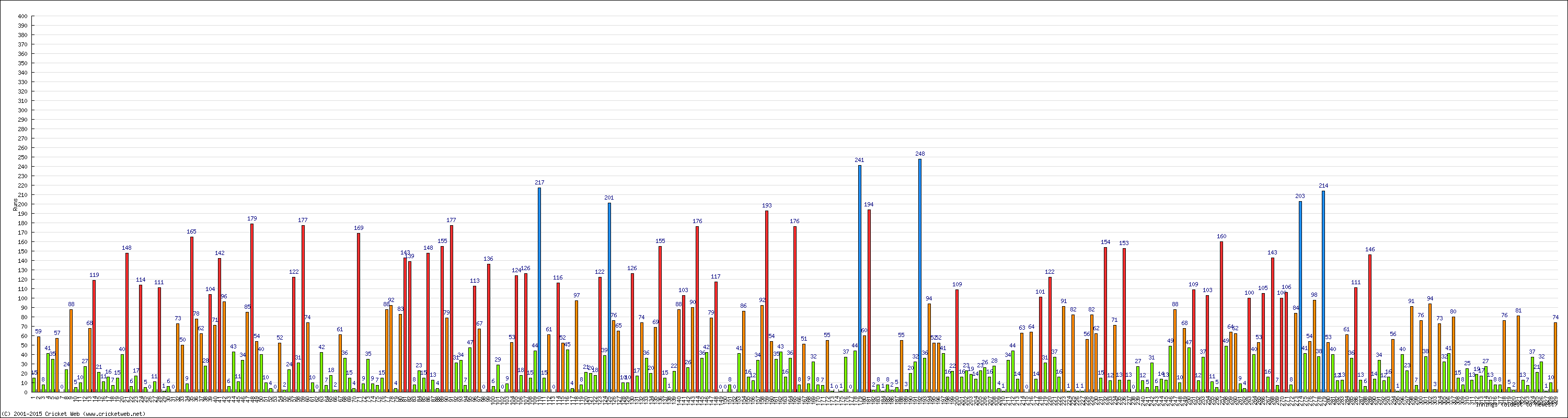This screenshot has width=1568, height=418.
Task: Select the red bar labeled 136
Action: click(488, 329)
